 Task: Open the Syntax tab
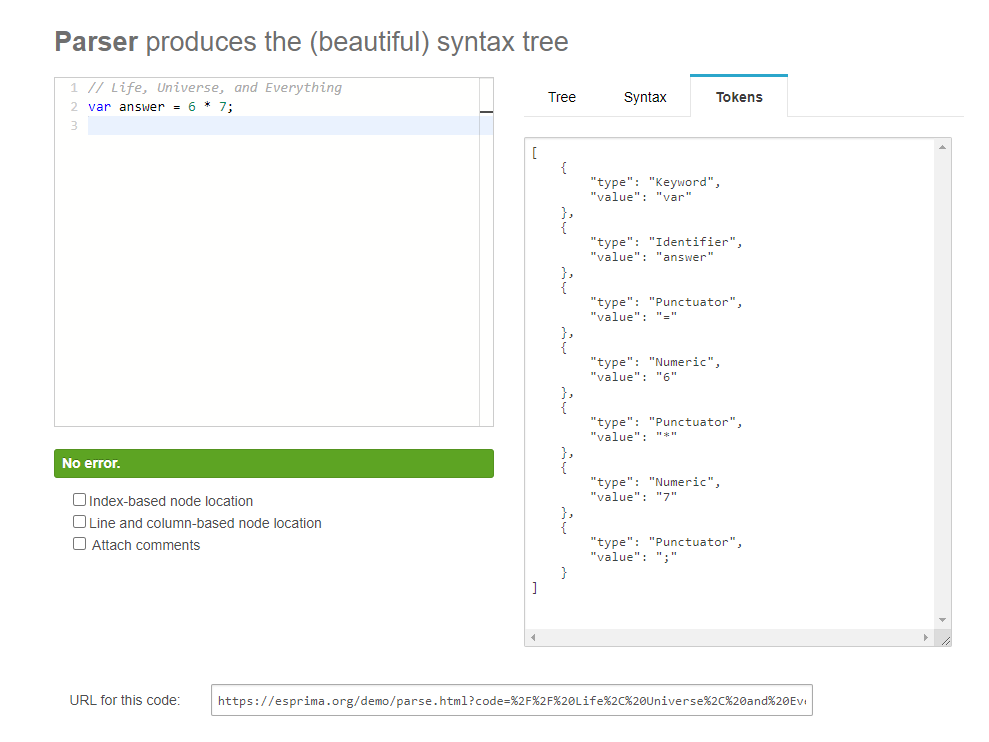[x=645, y=97]
